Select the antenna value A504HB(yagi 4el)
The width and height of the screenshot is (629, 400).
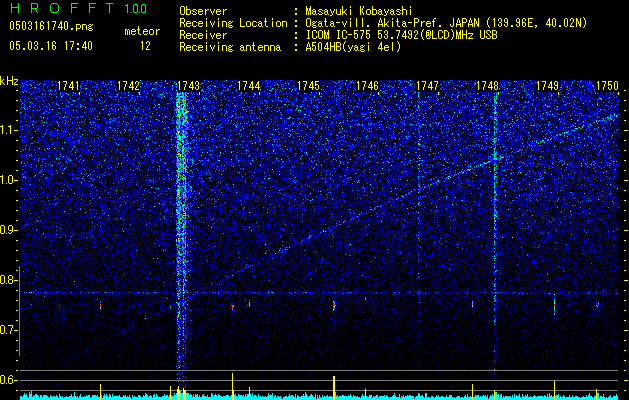coord(353,47)
